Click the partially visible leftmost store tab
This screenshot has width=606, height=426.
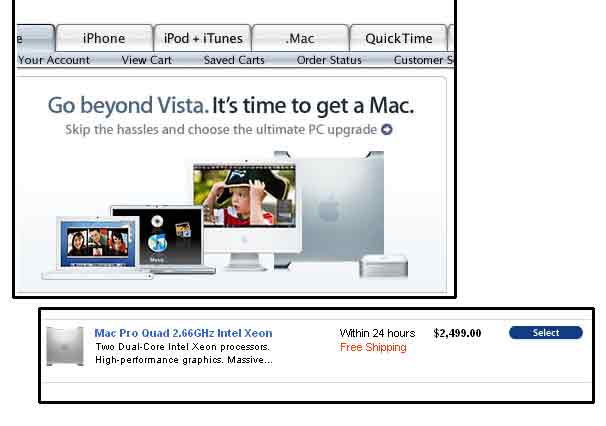click(x=35, y=38)
